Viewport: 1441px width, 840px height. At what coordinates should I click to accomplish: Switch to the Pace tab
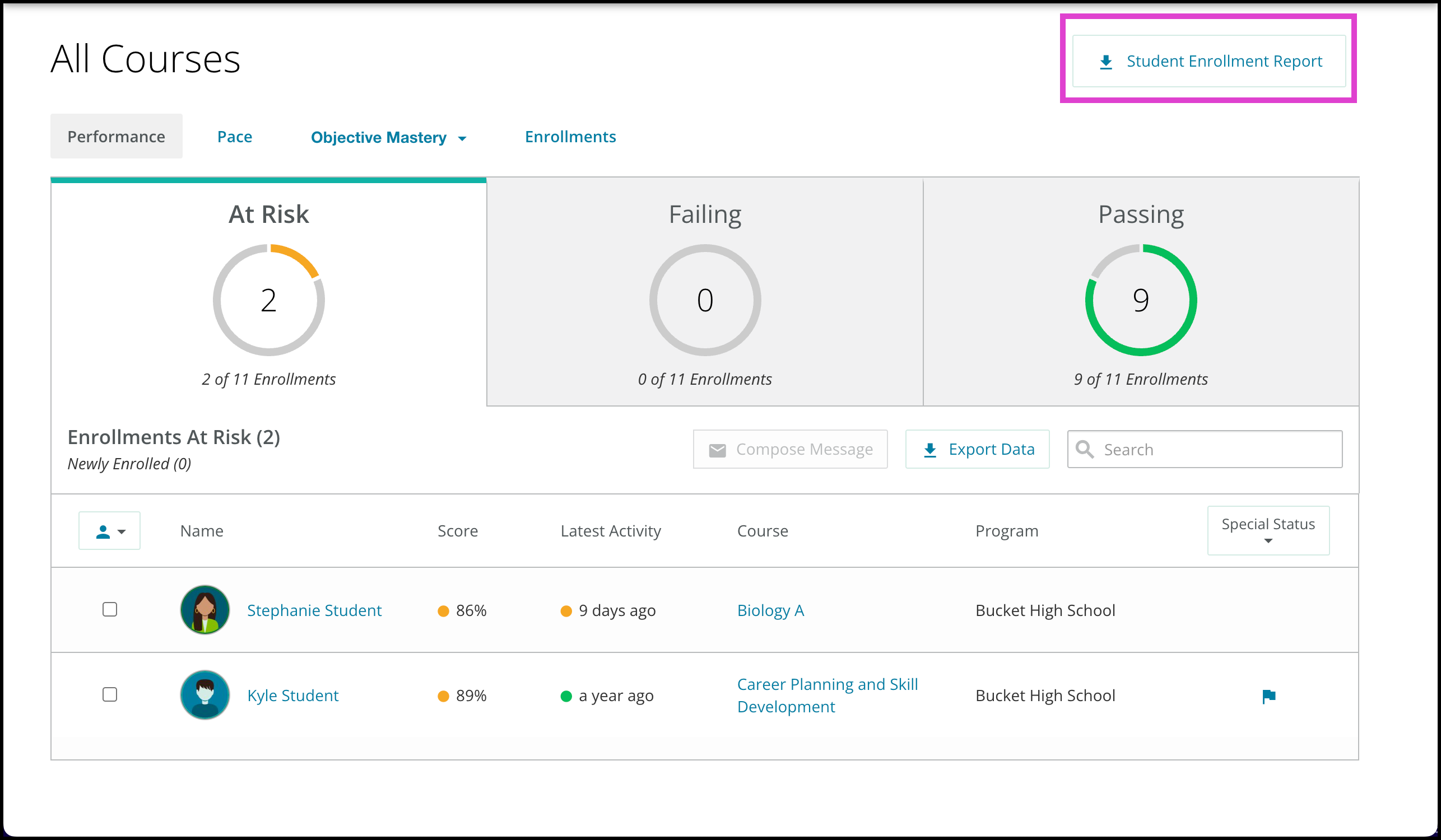pyautogui.click(x=234, y=137)
